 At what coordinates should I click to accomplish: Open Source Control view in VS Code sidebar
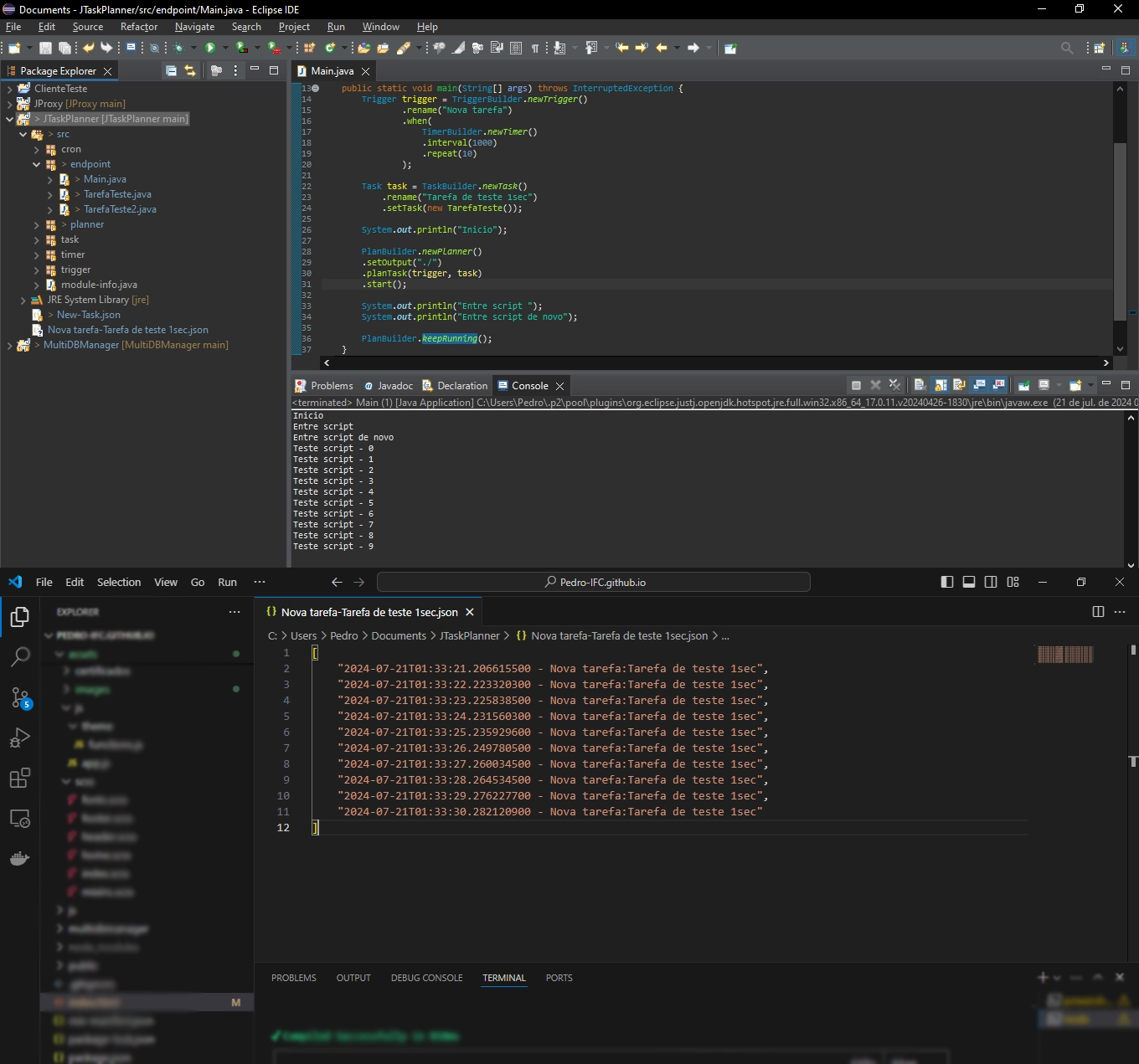tap(20, 699)
